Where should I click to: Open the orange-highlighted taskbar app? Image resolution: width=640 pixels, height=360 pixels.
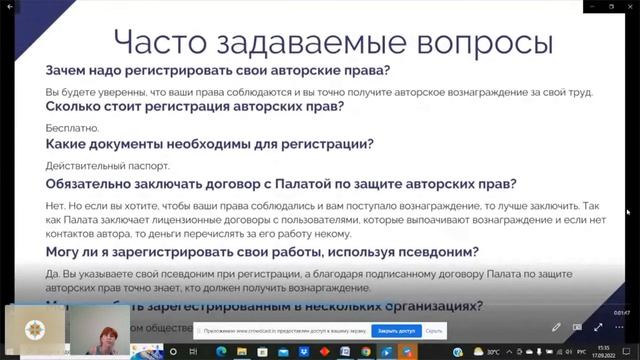click(x=407, y=351)
